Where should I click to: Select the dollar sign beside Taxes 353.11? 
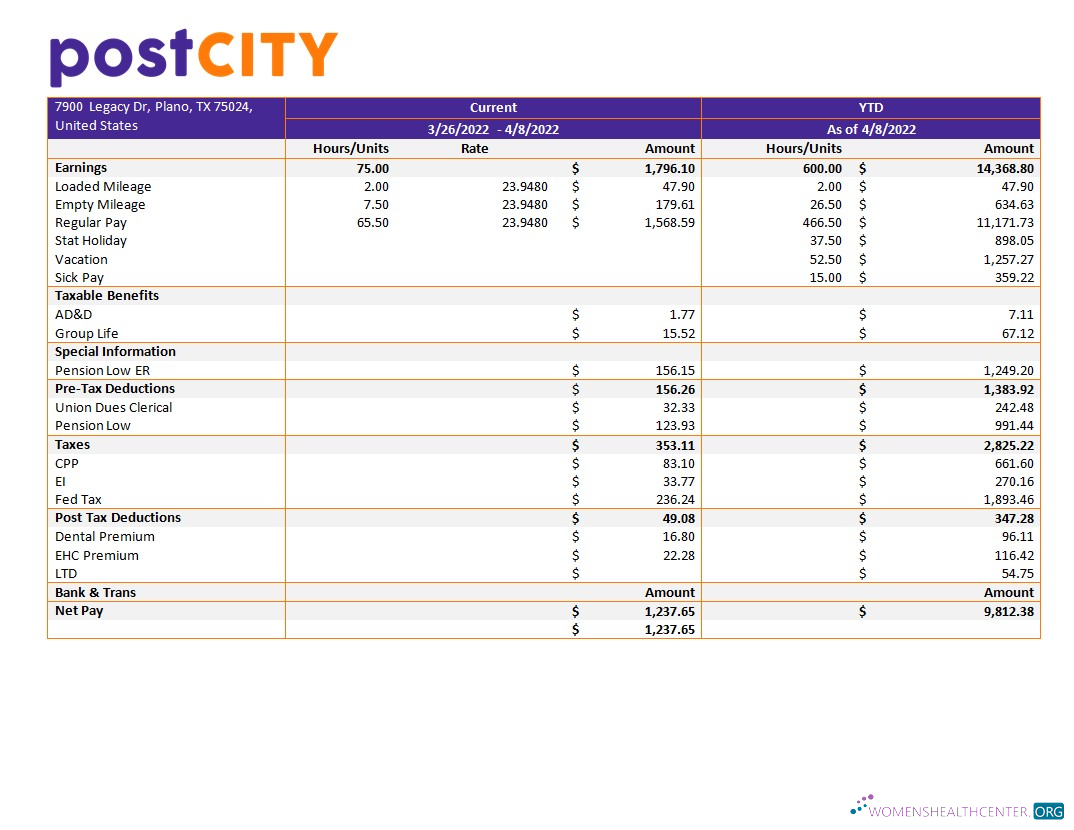click(575, 445)
